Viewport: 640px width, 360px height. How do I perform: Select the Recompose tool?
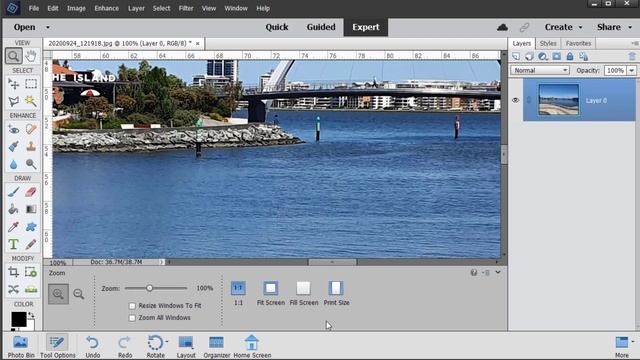(31, 272)
